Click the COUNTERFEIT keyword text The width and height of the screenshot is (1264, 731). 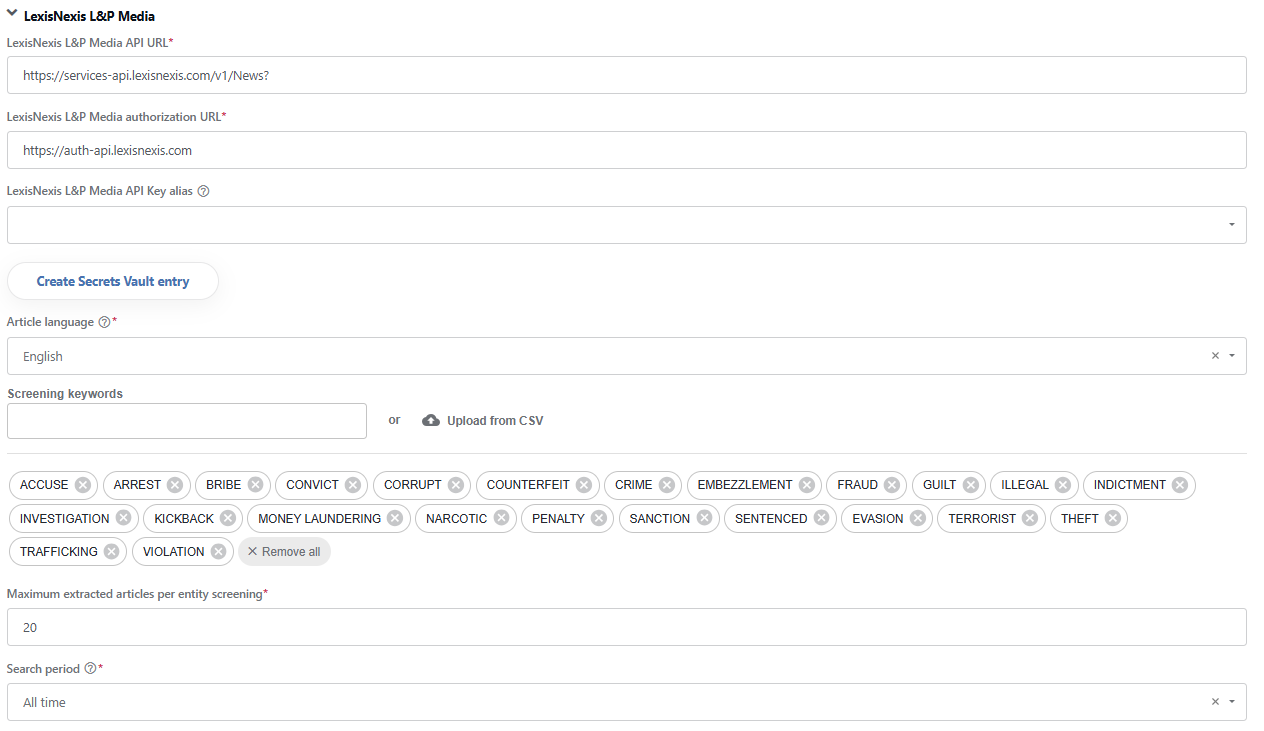pos(528,485)
